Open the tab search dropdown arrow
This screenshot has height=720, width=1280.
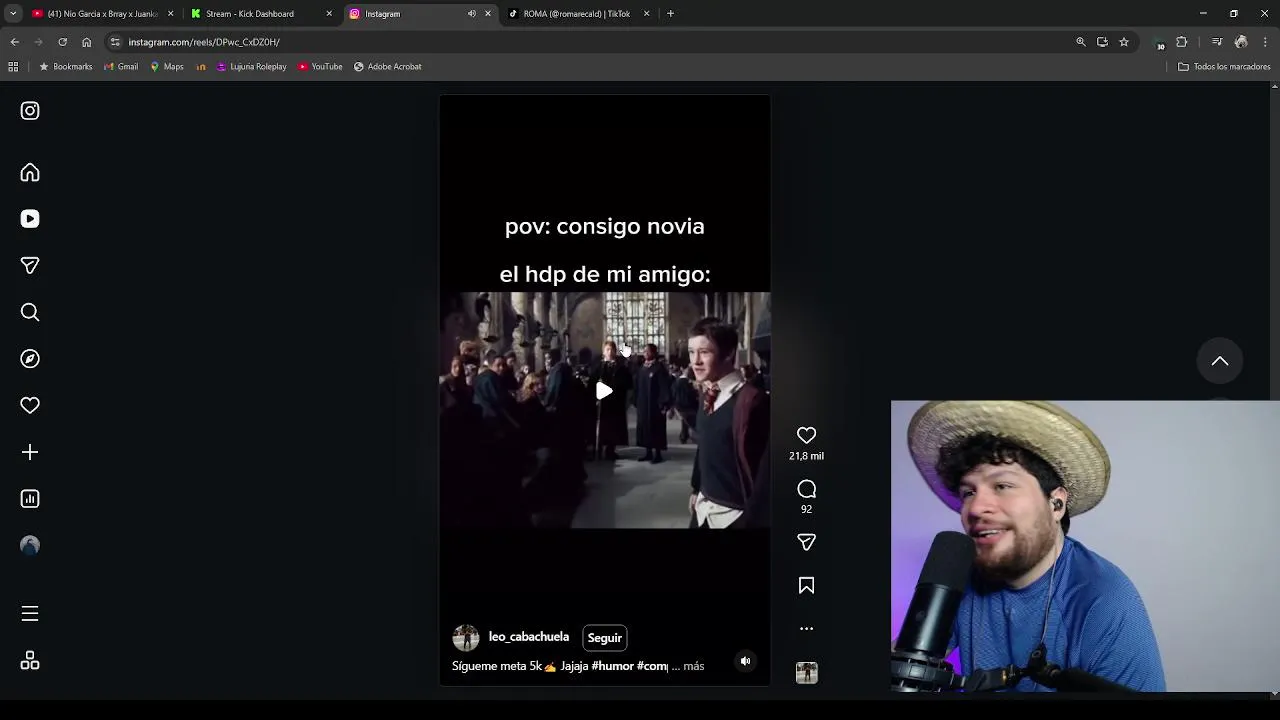(x=12, y=14)
